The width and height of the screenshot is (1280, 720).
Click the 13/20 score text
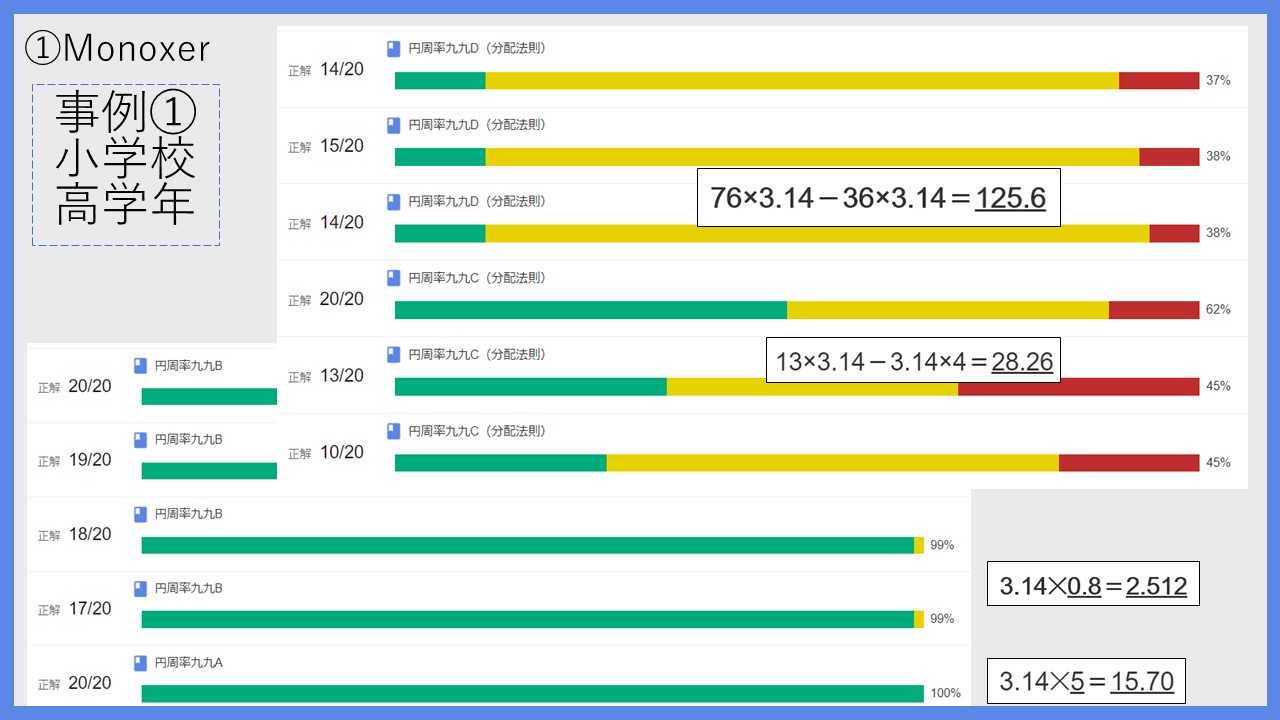point(342,376)
